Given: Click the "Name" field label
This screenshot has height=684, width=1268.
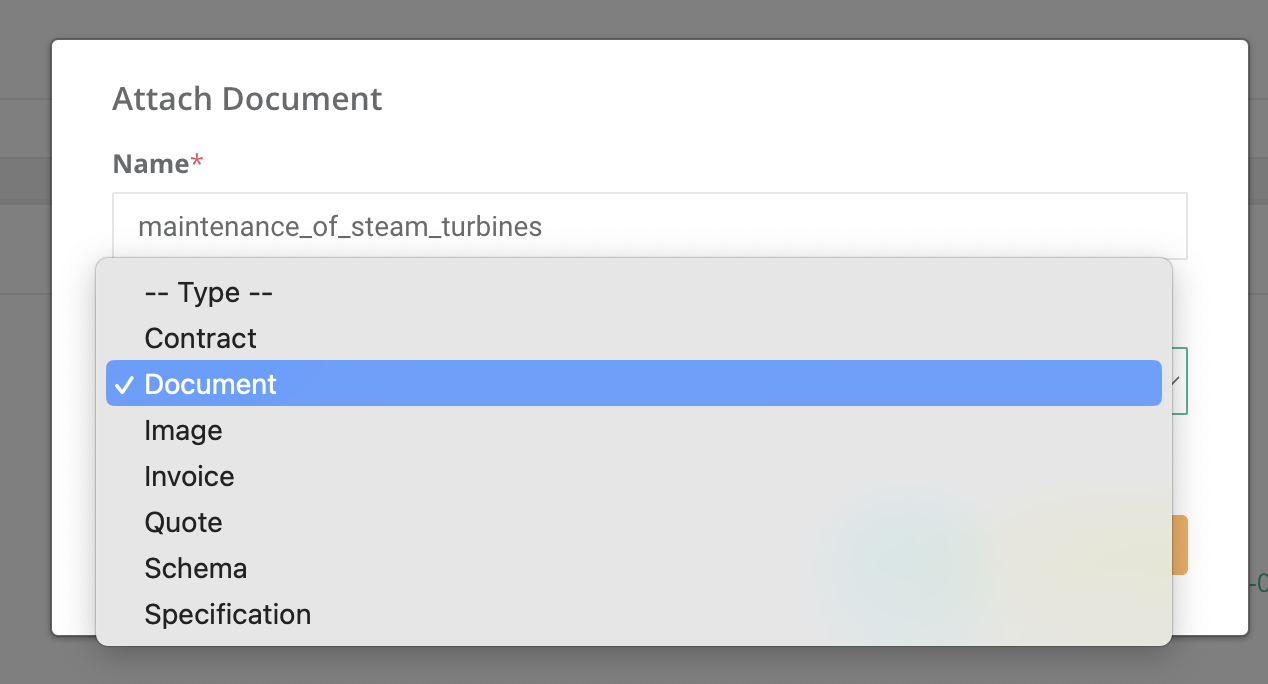Looking at the screenshot, I should point(150,163).
